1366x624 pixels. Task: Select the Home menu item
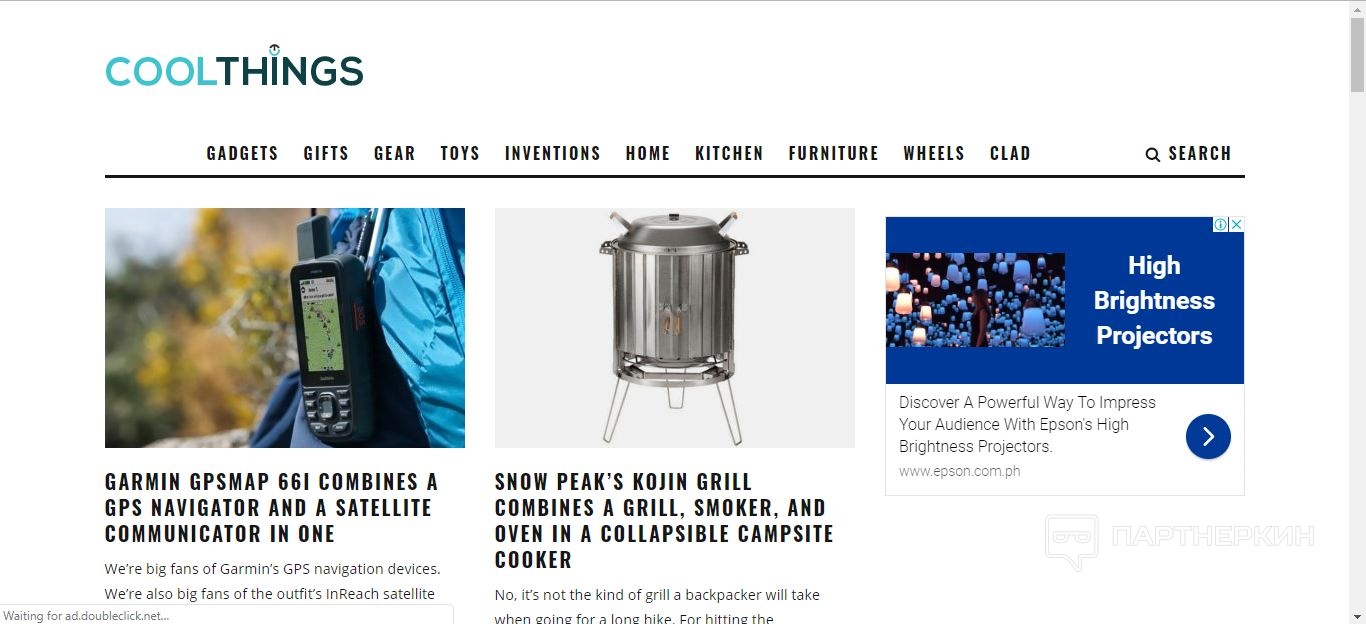click(648, 153)
